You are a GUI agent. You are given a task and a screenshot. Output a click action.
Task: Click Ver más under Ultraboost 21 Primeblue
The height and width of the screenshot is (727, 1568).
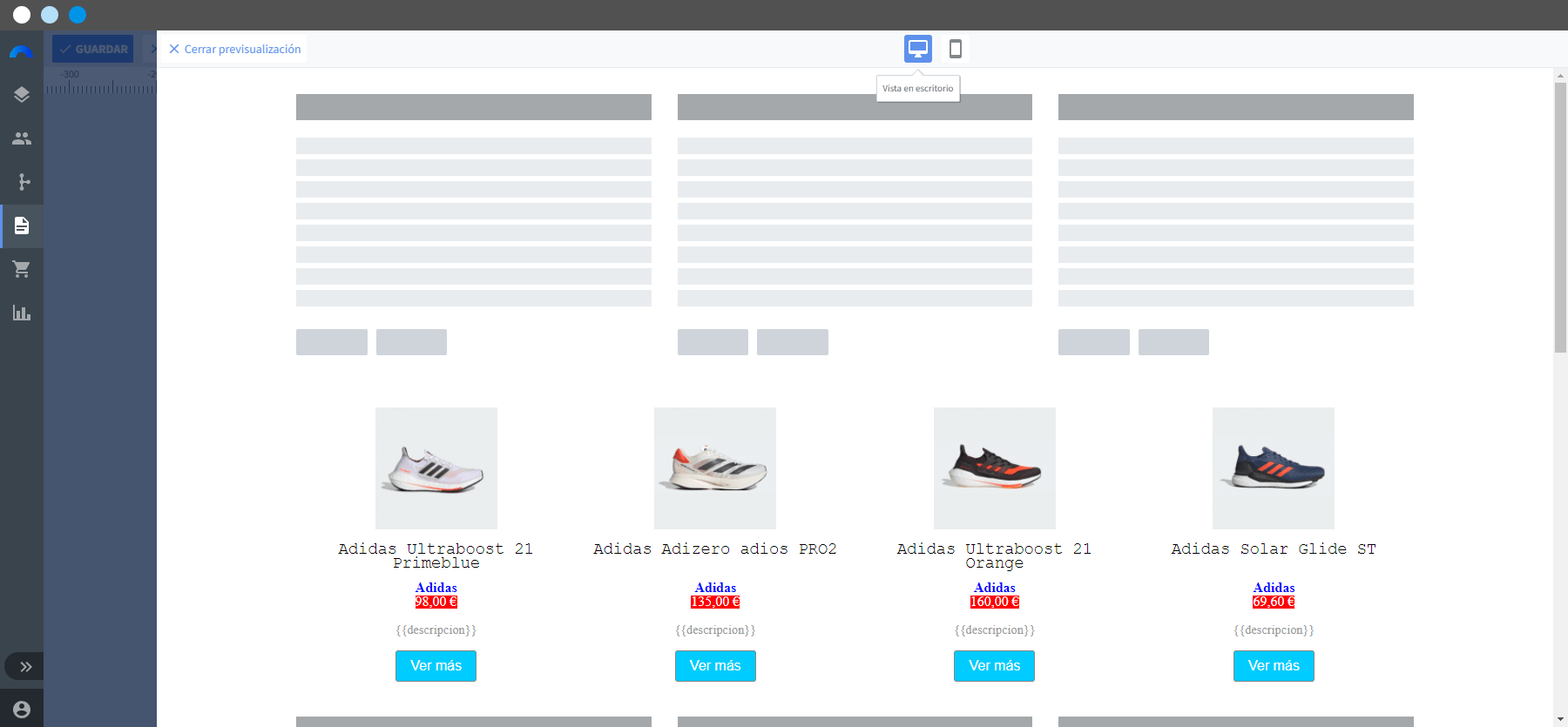point(436,666)
